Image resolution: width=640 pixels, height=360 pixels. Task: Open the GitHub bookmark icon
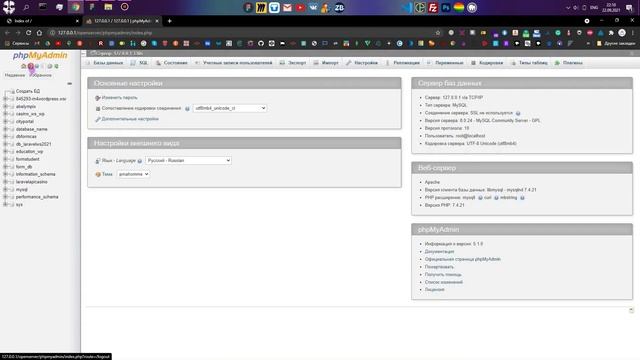pos(261,43)
